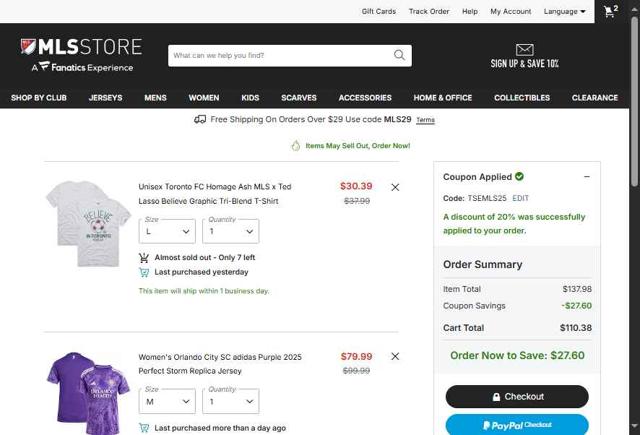Go to My Account
Screen dimensions: 640x435
click(x=511, y=11)
